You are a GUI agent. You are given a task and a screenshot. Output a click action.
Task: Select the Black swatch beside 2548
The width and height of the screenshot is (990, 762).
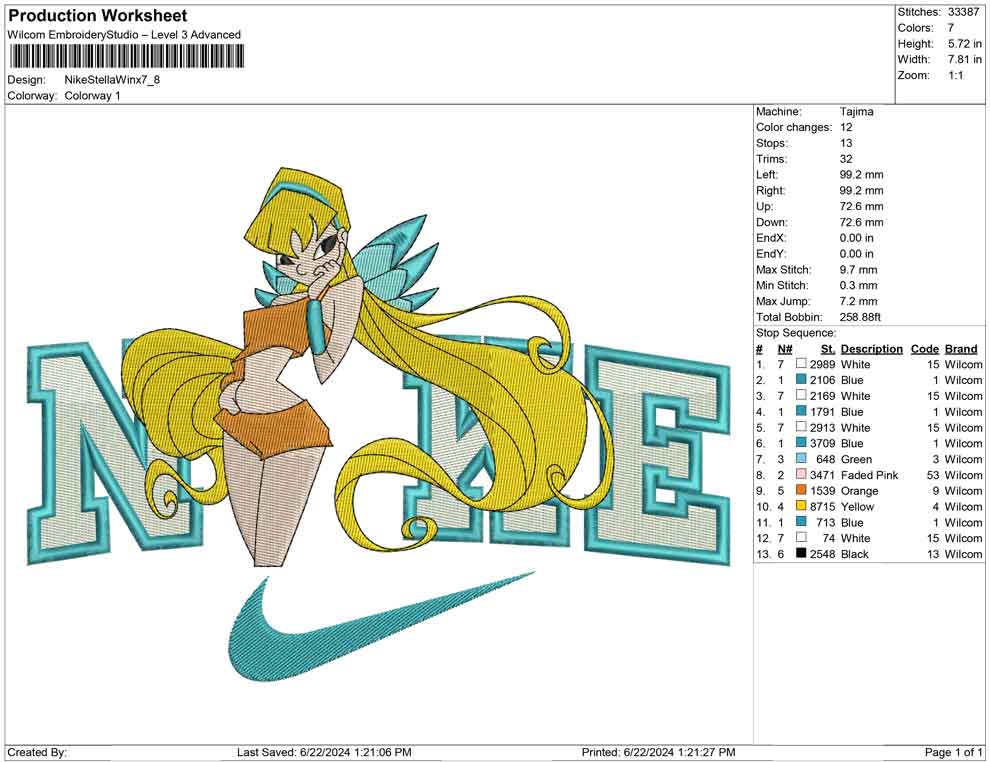(x=801, y=553)
